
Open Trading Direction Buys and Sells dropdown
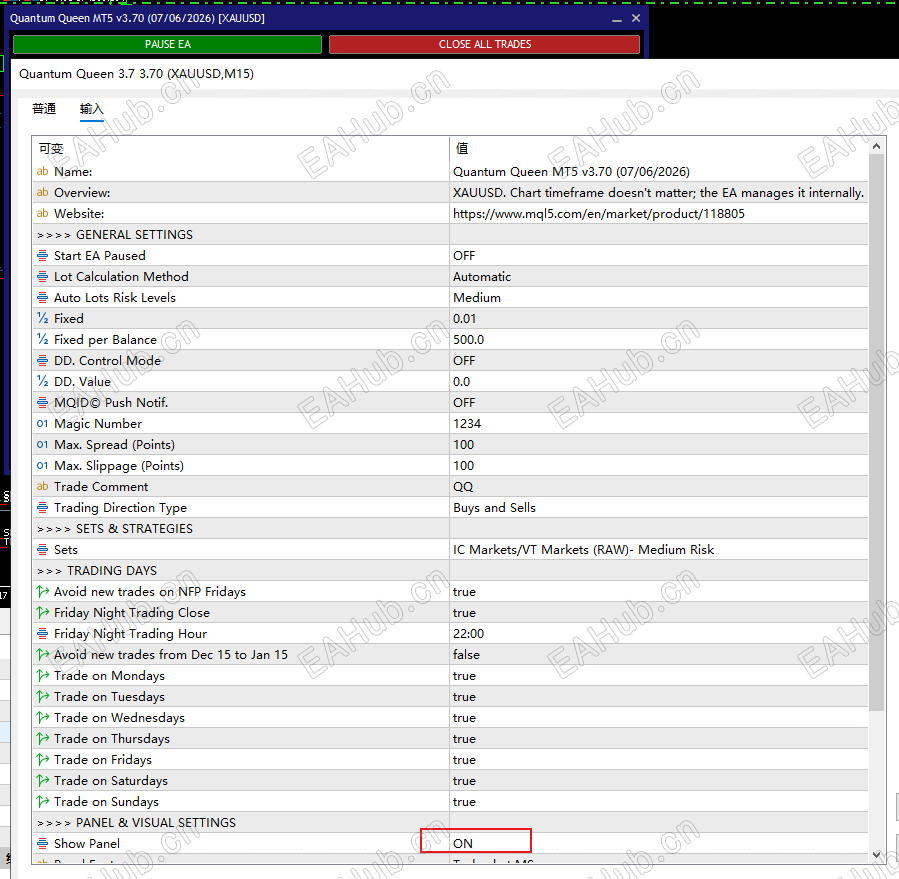659,507
